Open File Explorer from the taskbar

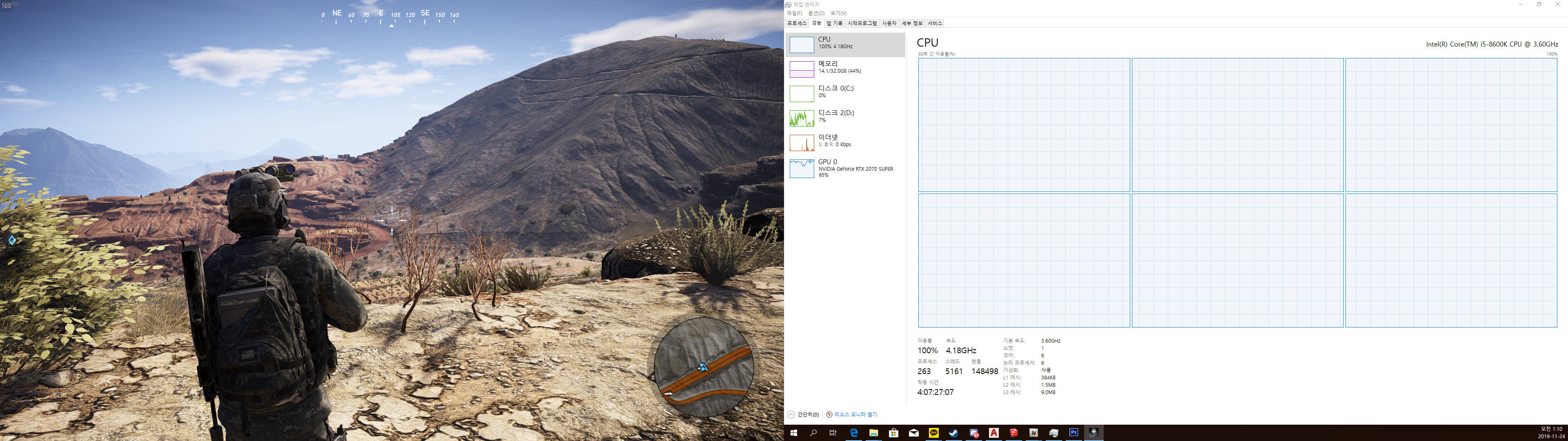click(x=873, y=433)
